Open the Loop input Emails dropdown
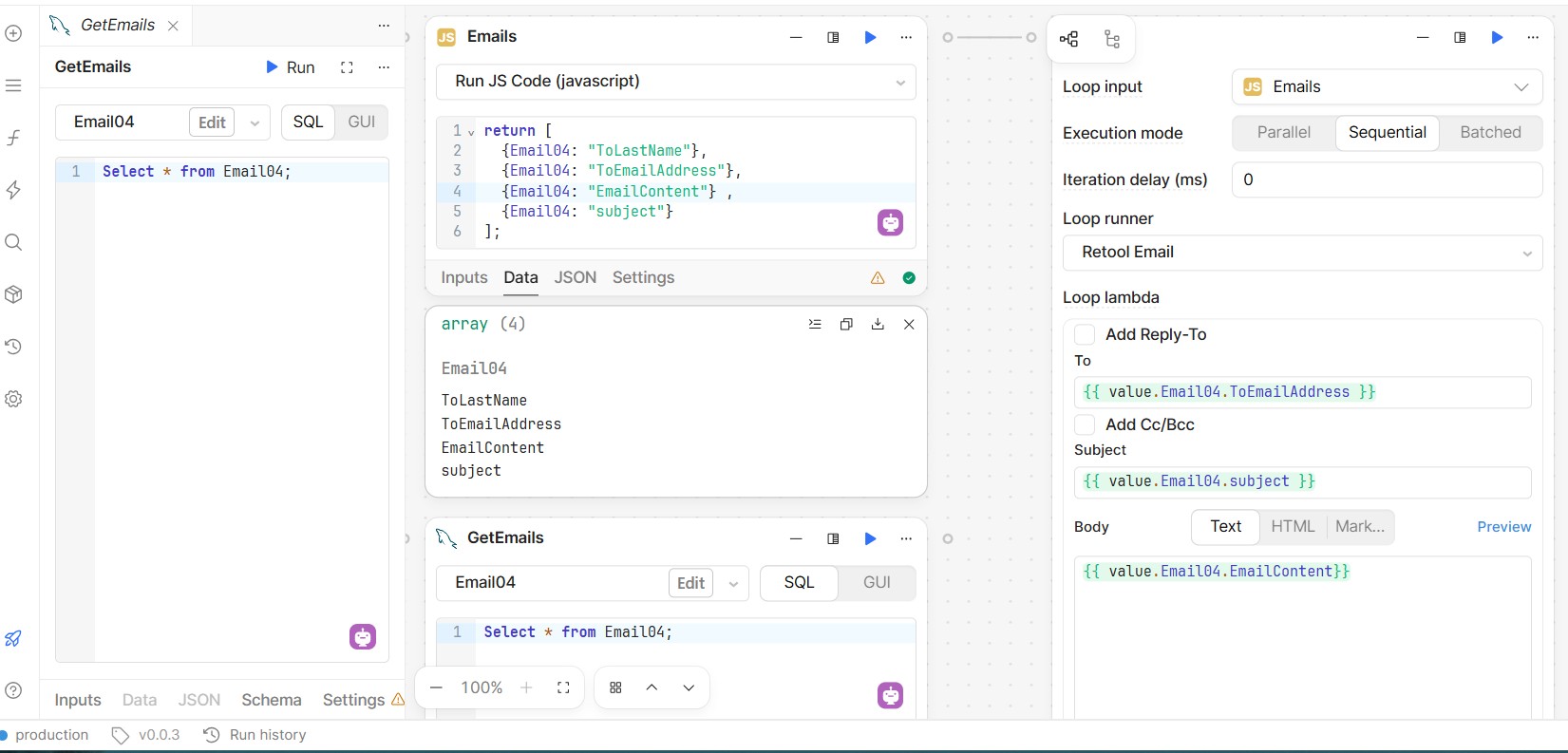 1387,87
